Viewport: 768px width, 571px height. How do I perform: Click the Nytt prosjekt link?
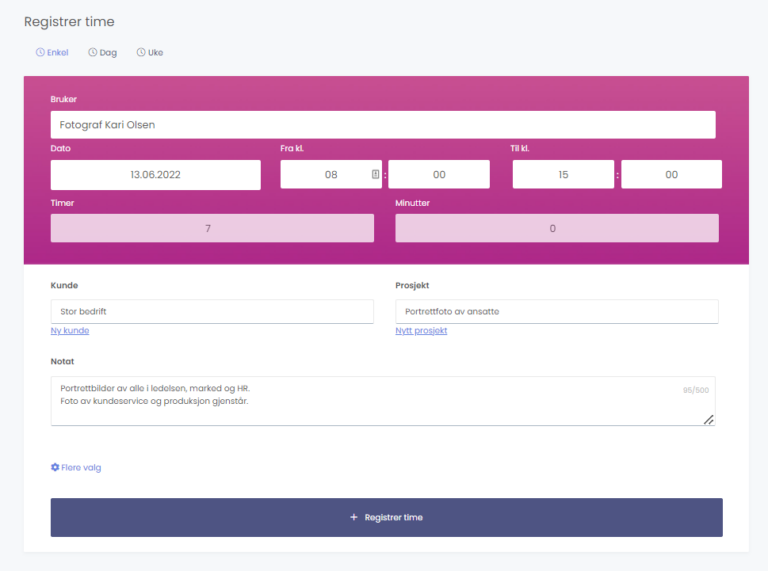pos(421,330)
